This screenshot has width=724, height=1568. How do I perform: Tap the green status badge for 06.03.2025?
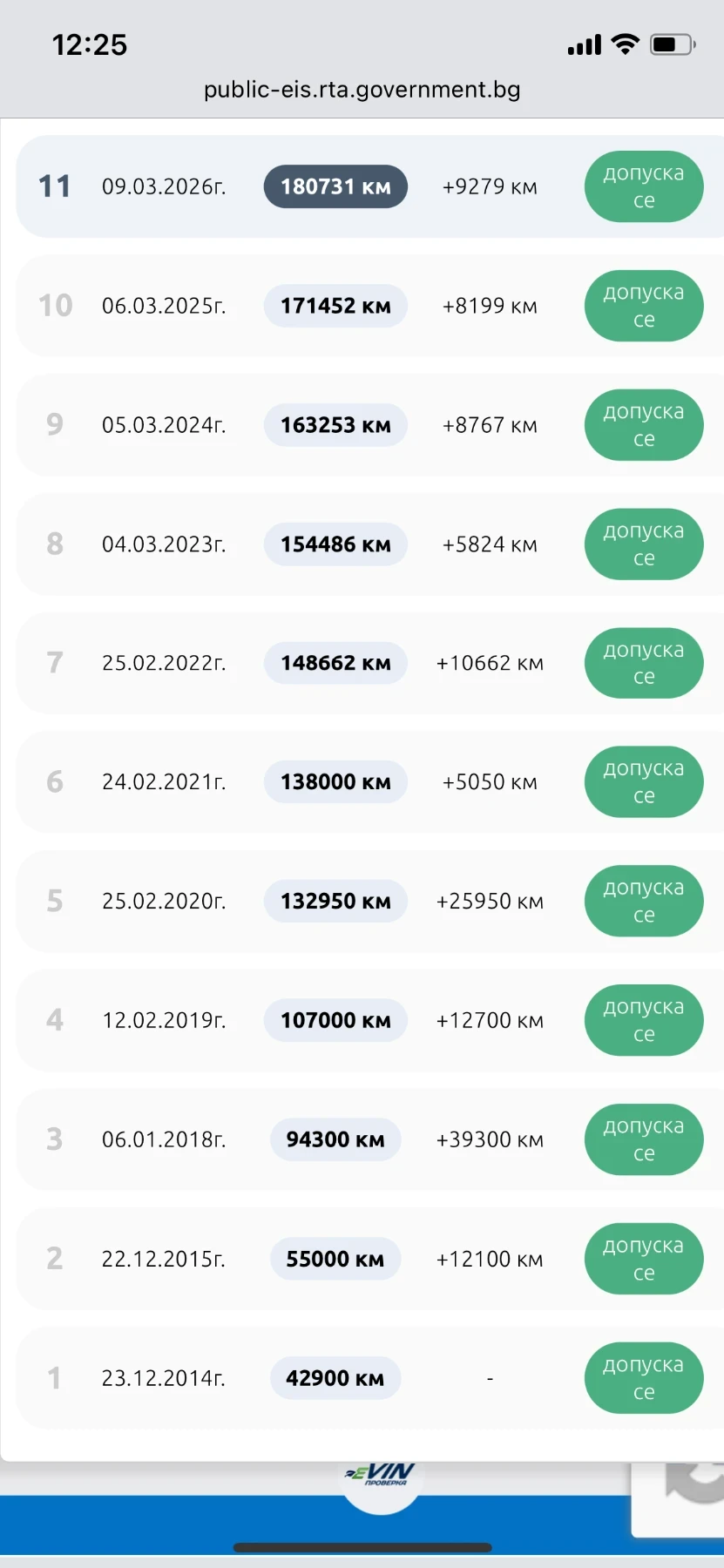(643, 306)
